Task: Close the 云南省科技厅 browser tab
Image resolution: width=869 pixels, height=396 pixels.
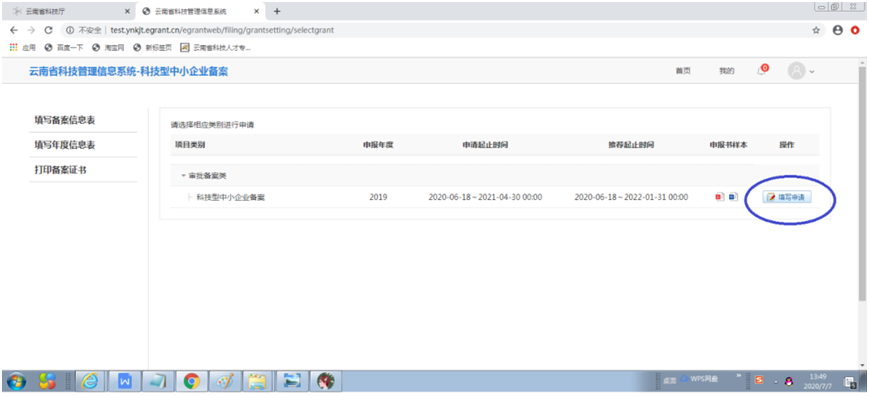Action: pyautogui.click(x=127, y=11)
